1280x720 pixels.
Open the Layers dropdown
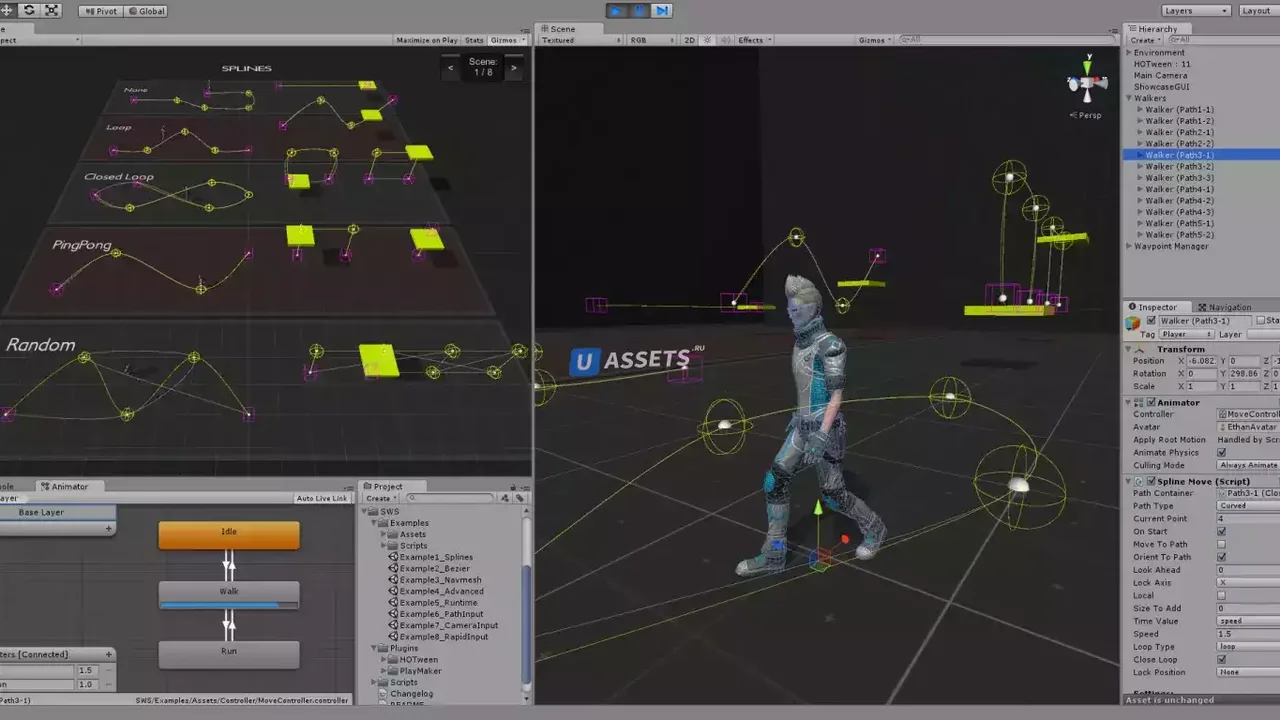click(1196, 11)
